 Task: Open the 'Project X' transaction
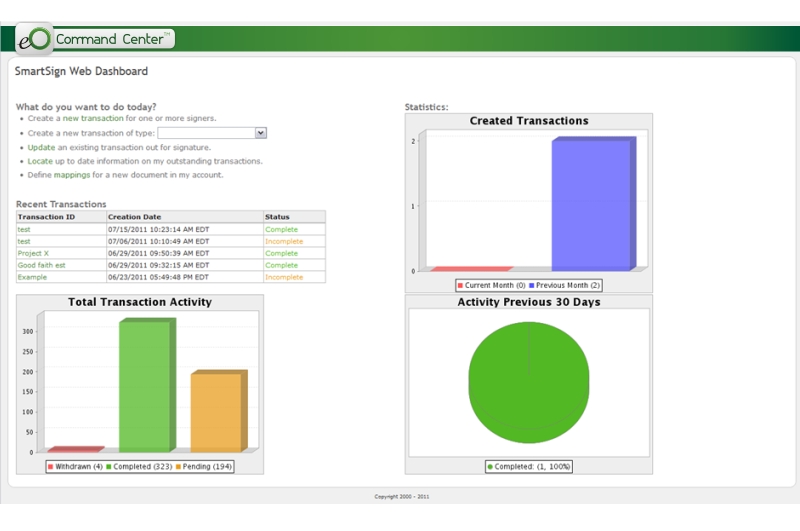[x=33, y=253]
